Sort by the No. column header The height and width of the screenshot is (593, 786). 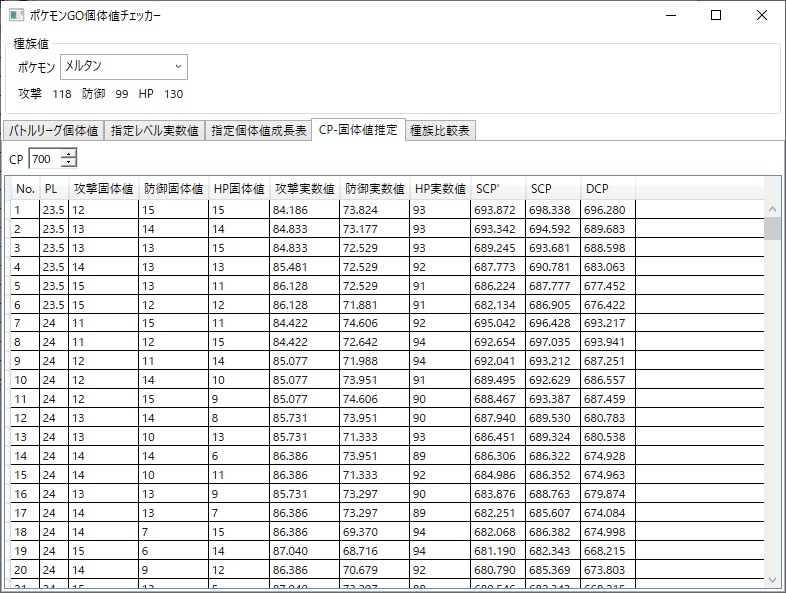[25, 188]
